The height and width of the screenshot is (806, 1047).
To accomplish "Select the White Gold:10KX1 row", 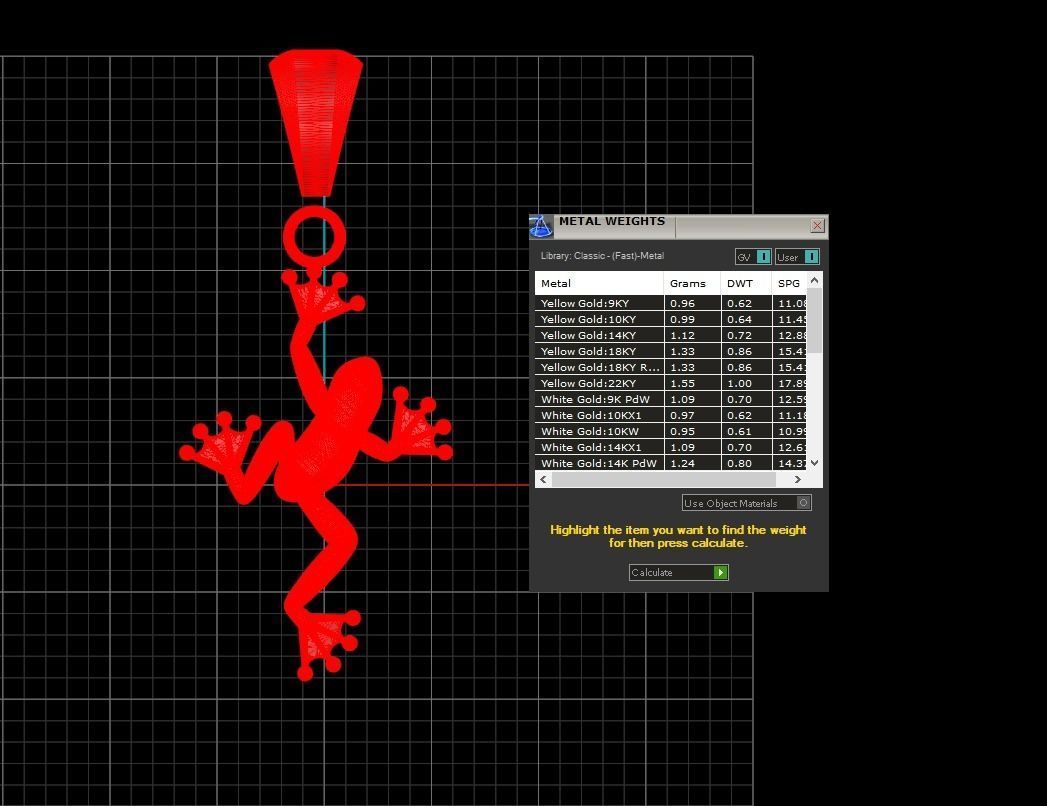I will pos(670,415).
